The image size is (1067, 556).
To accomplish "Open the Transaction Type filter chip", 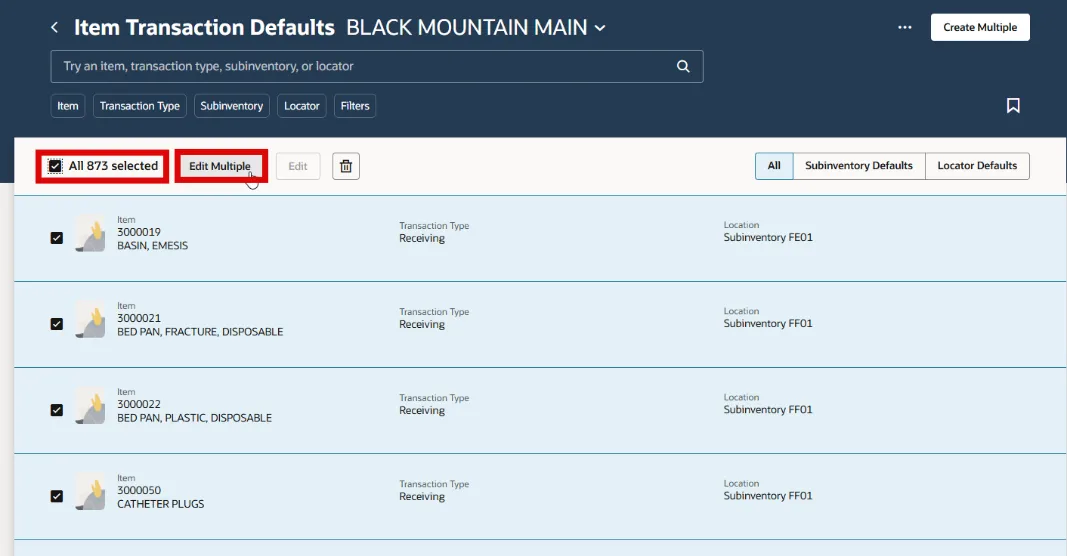I will 140,106.
